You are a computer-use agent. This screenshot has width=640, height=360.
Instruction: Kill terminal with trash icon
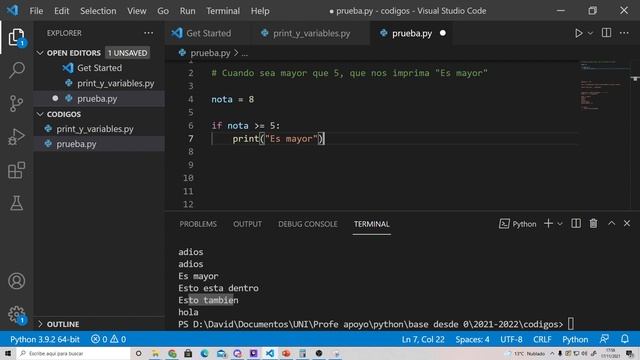pos(593,224)
